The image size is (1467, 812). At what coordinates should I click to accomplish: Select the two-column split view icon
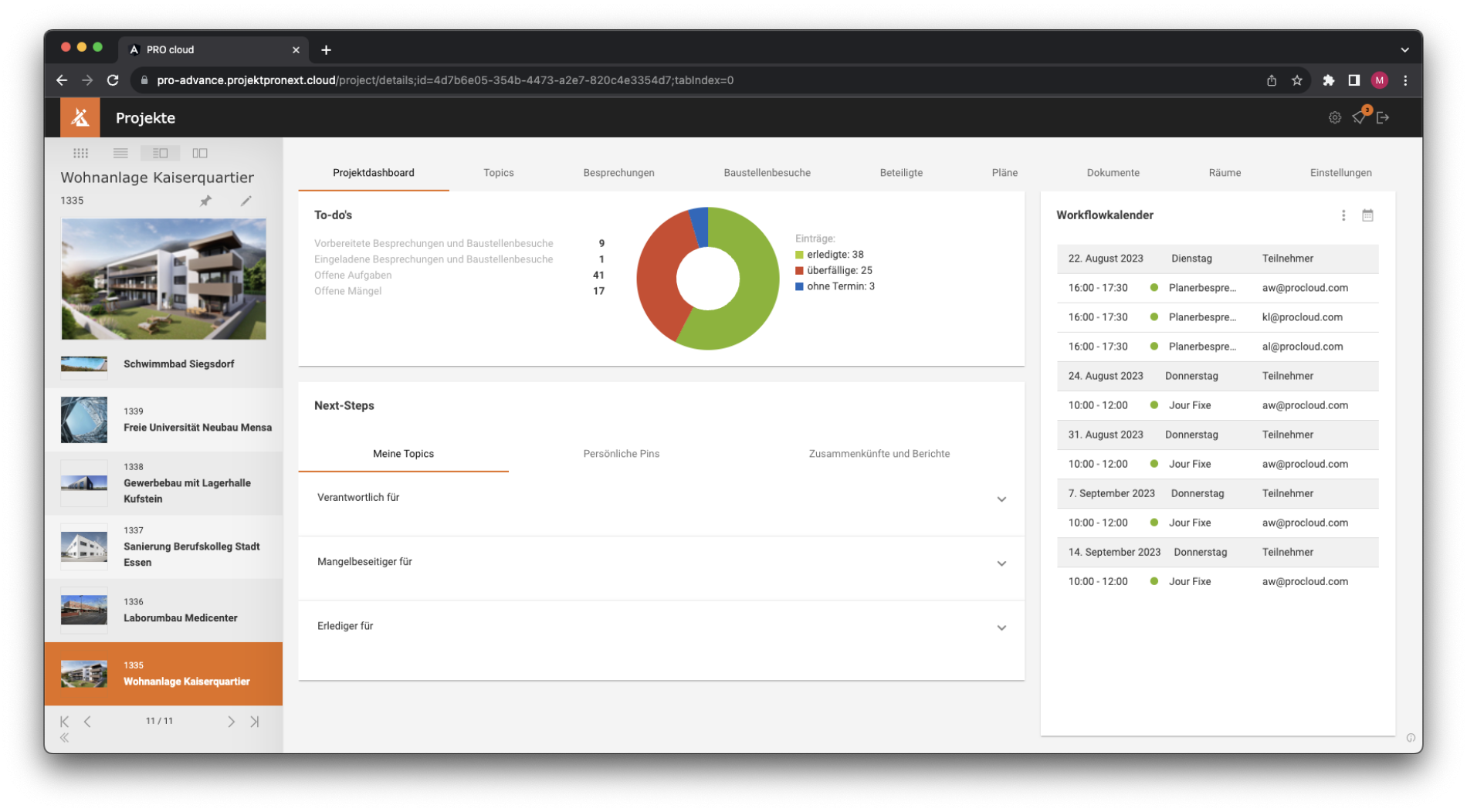click(200, 153)
